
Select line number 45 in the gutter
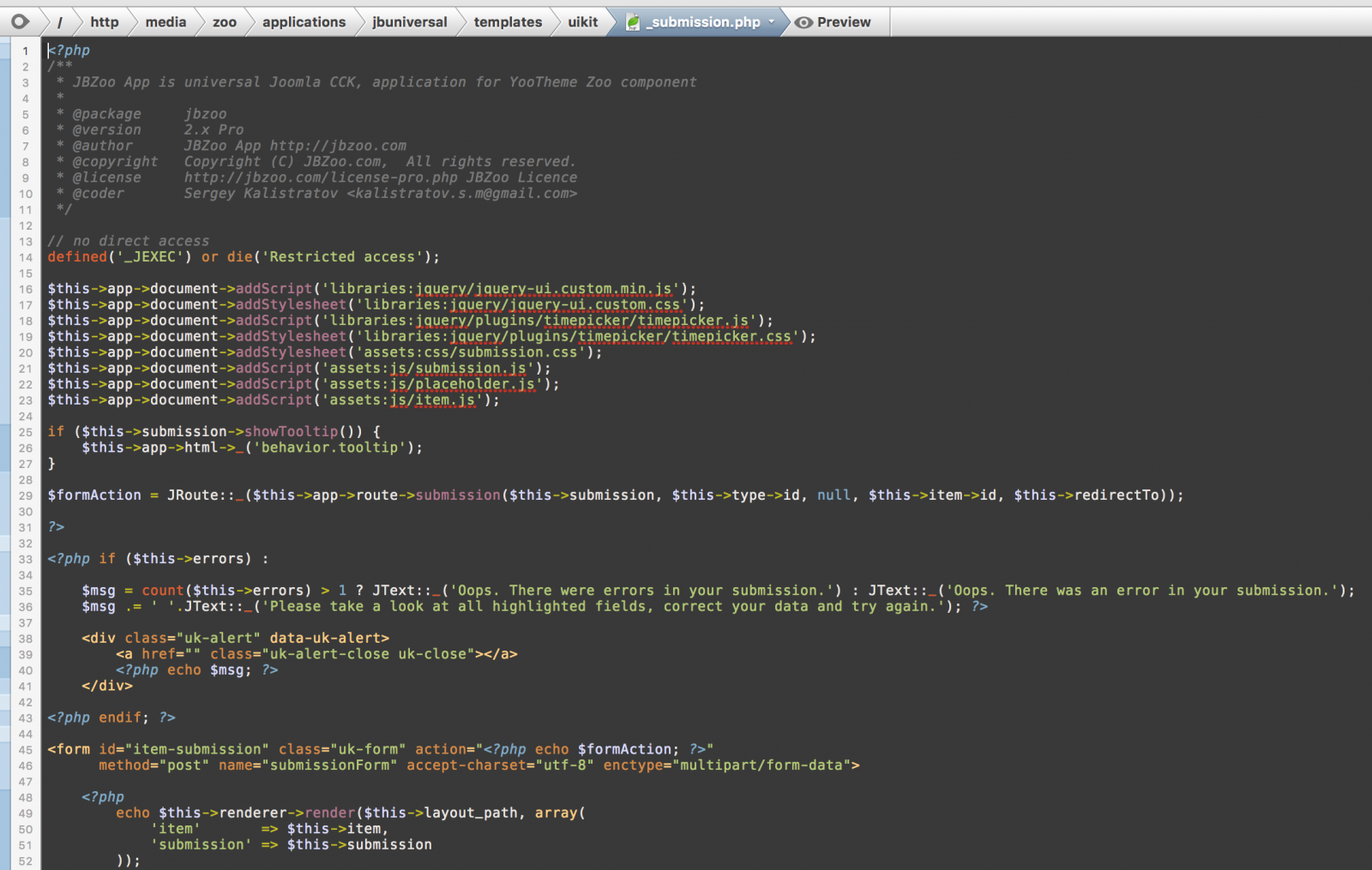(26, 750)
